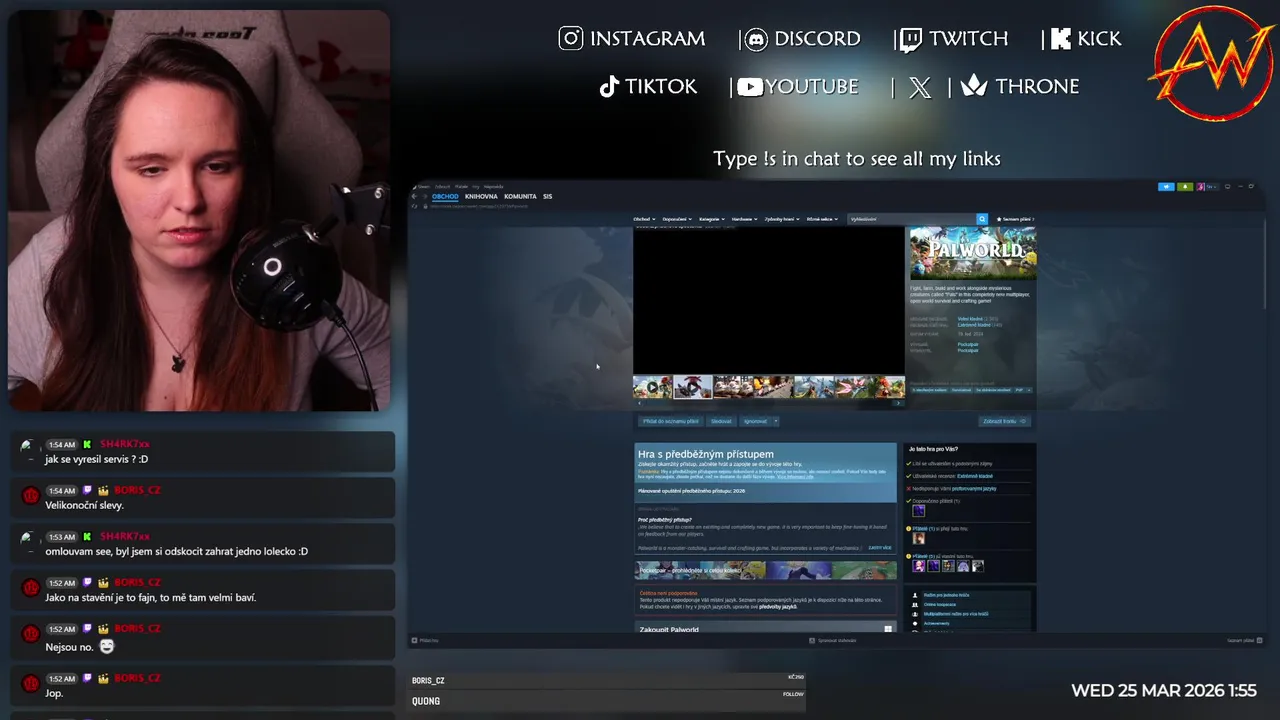The width and height of the screenshot is (1280, 720).
Task: Open the předvolby jazyků link
Action: 778,607
